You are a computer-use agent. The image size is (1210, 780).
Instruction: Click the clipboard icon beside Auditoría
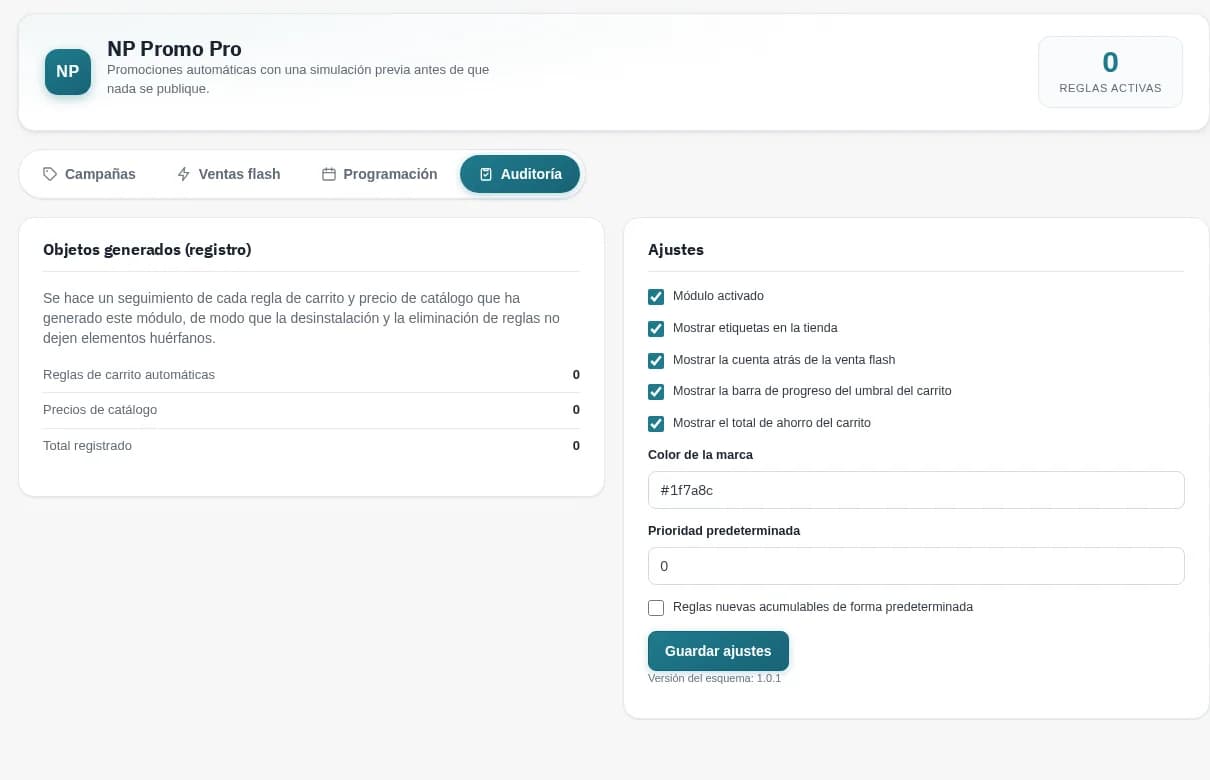point(486,174)
